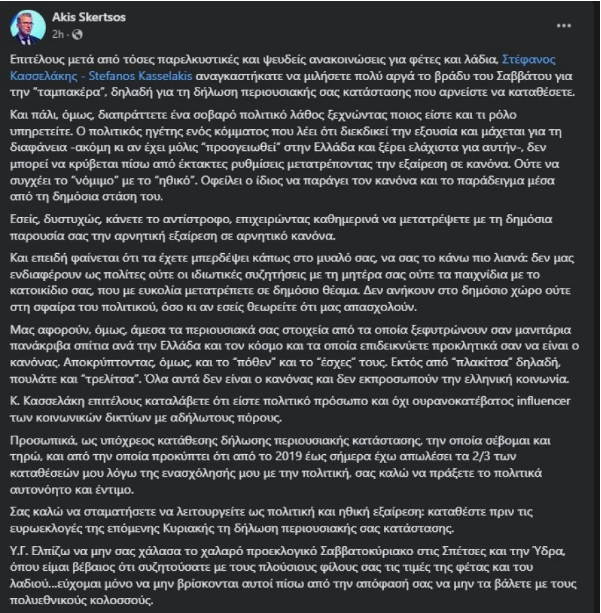The height and width of the screenshot is (613, 601).
Task: Click the paragraph beginning Κ. Κασσελάκη επιτέλους
Action: tap(290, 409)
